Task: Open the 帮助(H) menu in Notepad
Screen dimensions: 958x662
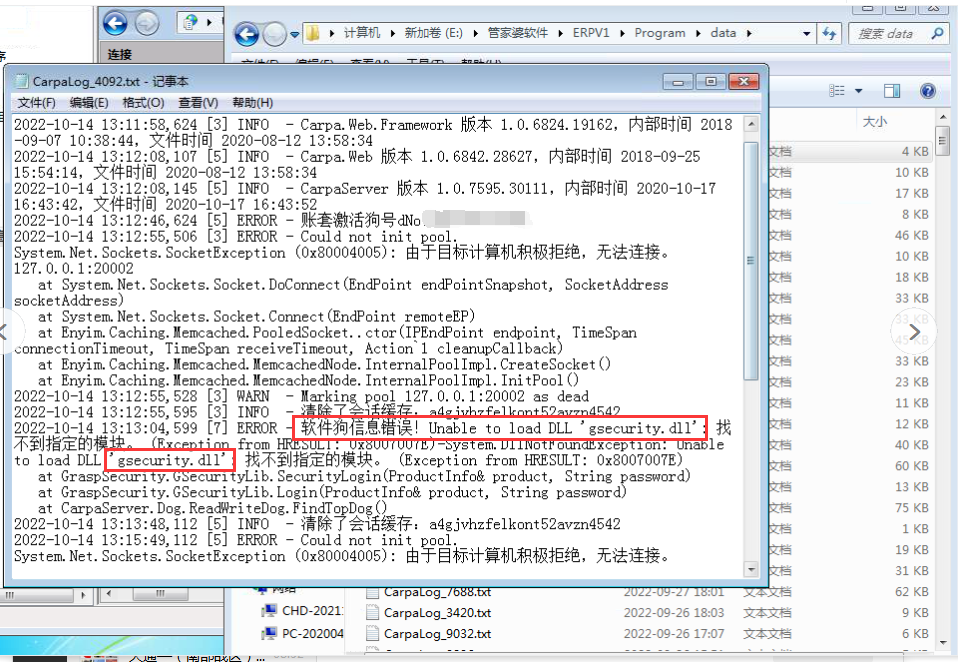Action: 252,103
